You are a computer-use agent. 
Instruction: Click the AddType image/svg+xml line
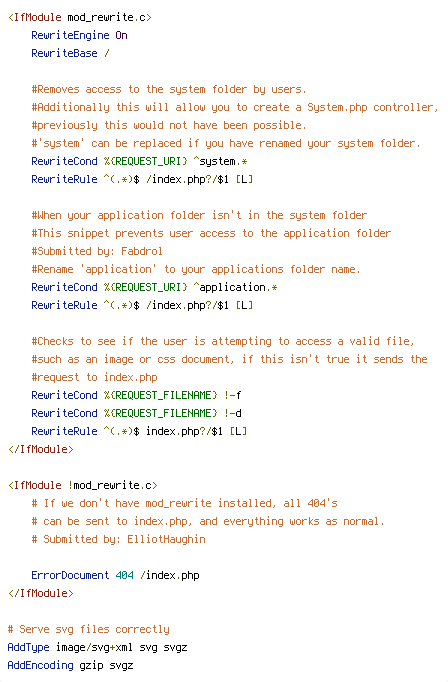(x=97, y=648)
